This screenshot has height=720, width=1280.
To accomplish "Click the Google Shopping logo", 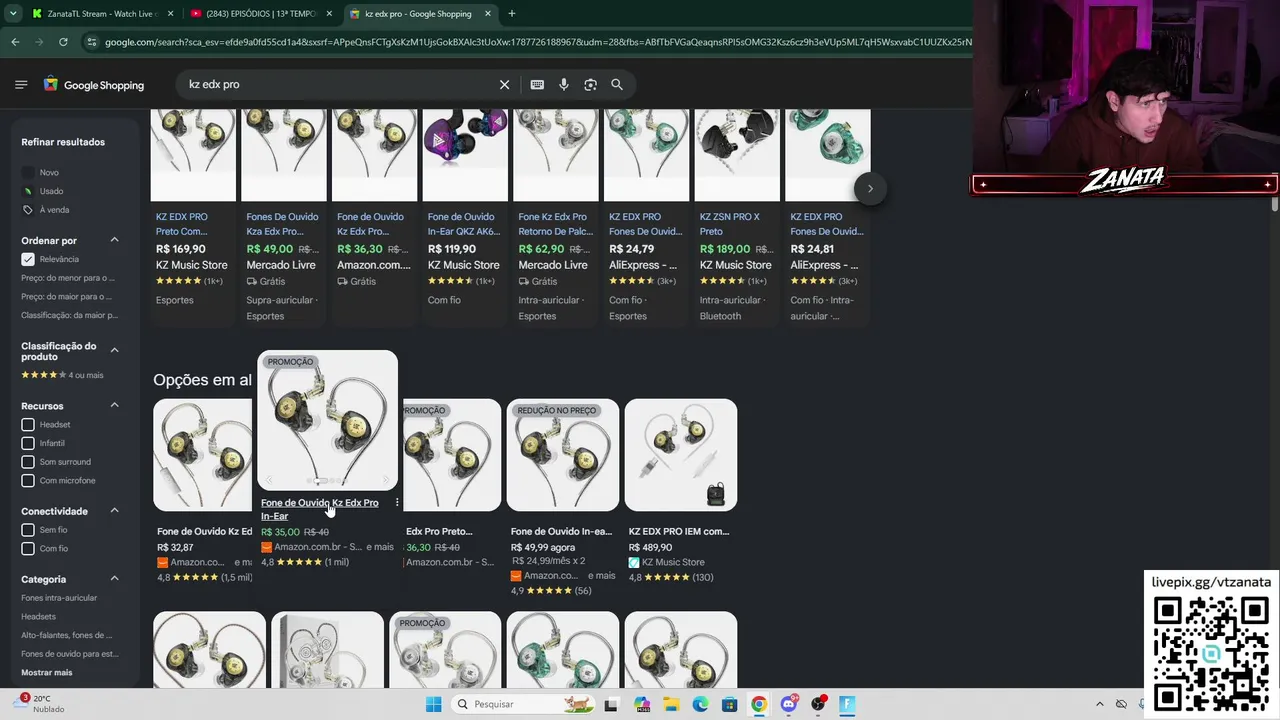I will (94, 85).
